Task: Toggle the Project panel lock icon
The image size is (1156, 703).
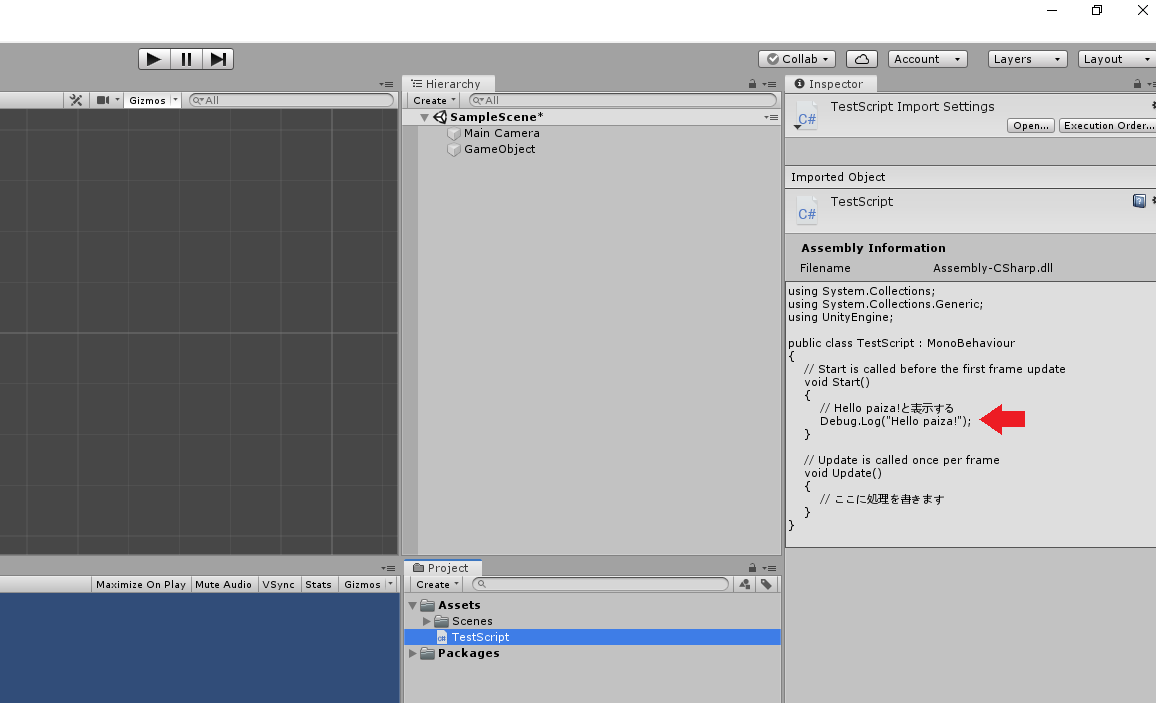Action: [752, 568]
